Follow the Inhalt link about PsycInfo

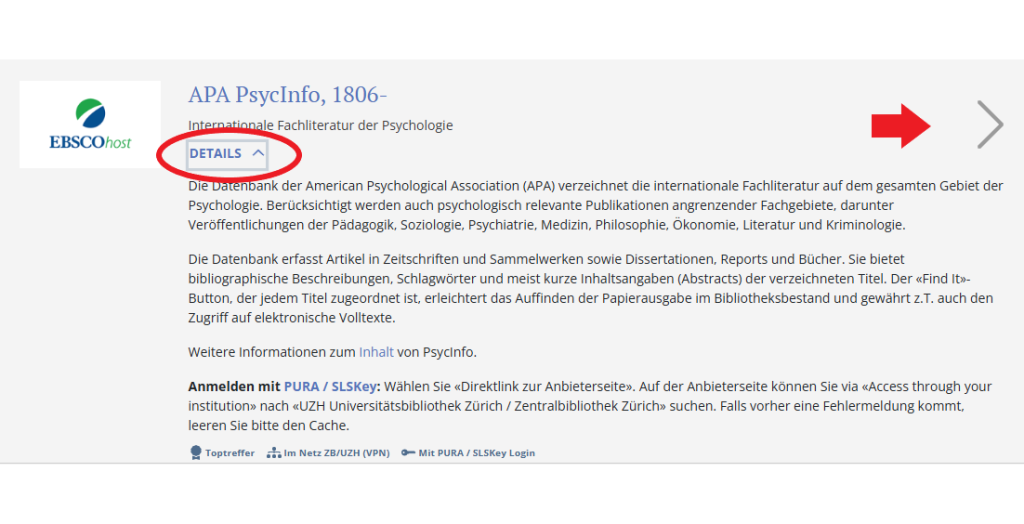pos(376,352)
